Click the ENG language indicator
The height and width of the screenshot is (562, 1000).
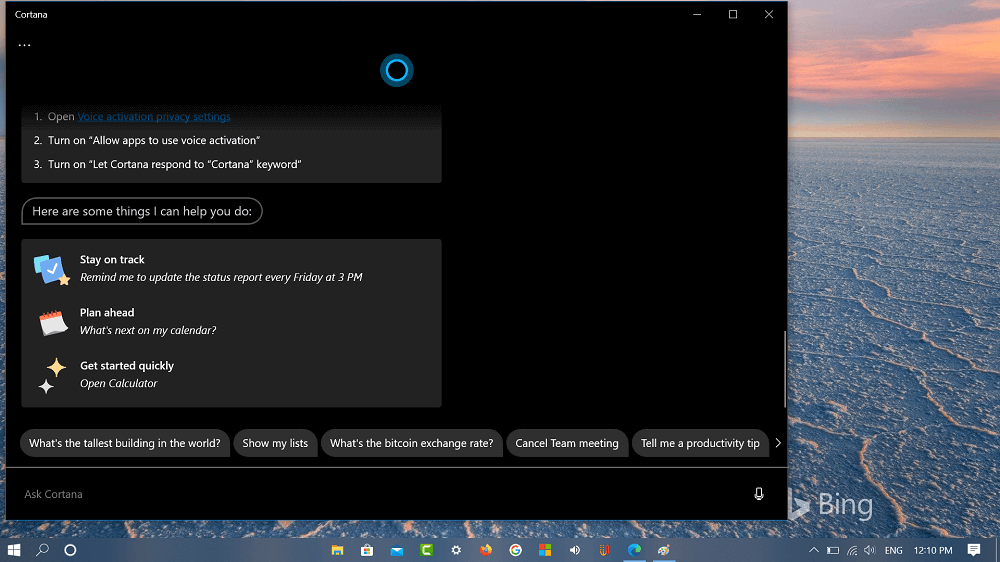(893, 551)
